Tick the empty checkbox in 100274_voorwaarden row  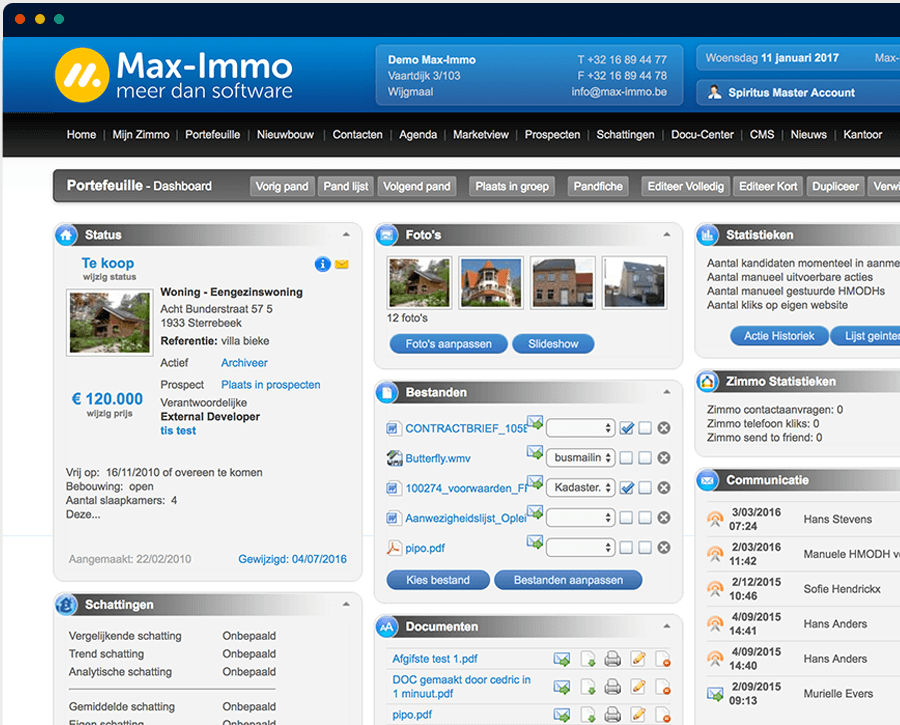(645, 488)
